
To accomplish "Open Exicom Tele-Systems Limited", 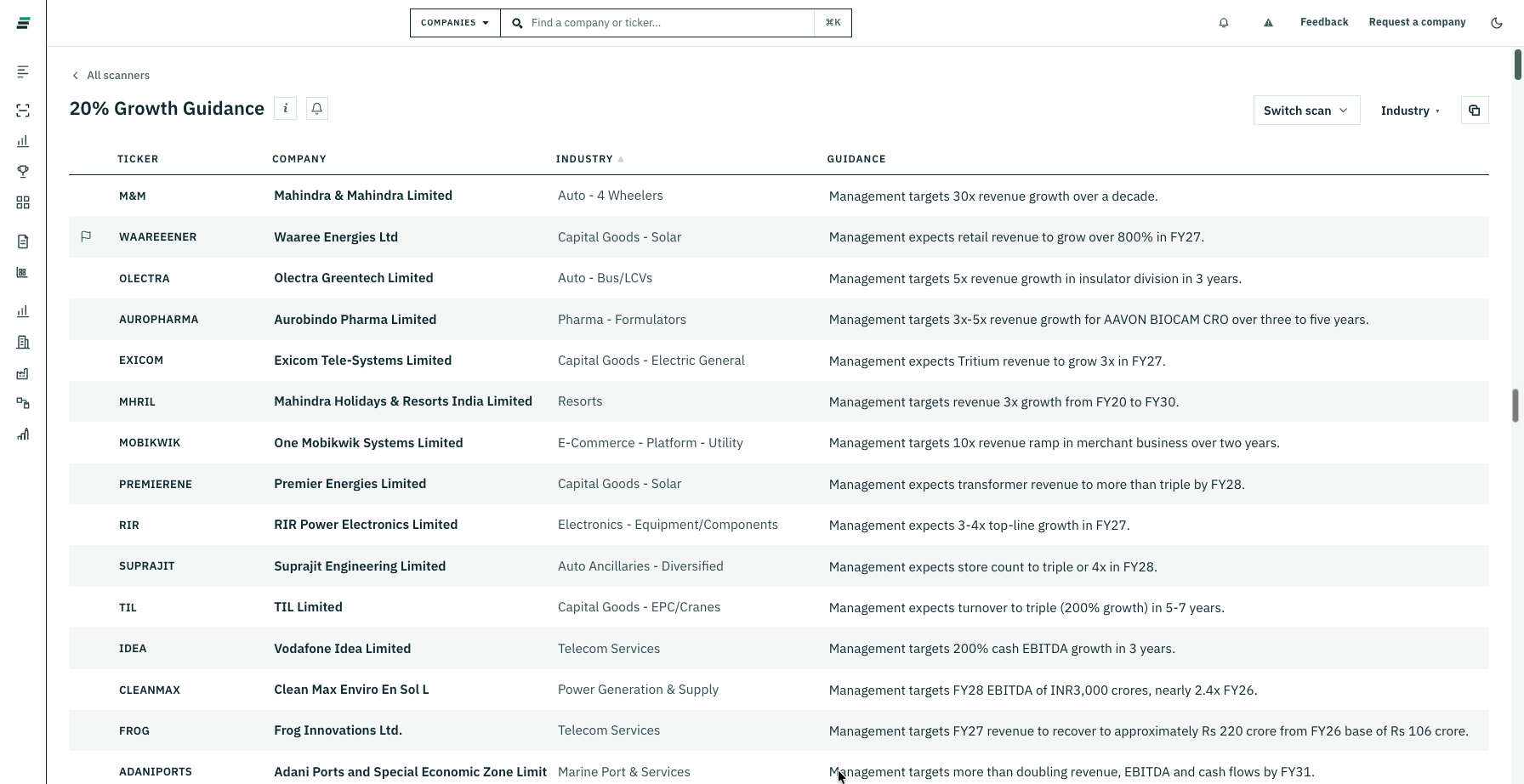I will click(363, 361).
